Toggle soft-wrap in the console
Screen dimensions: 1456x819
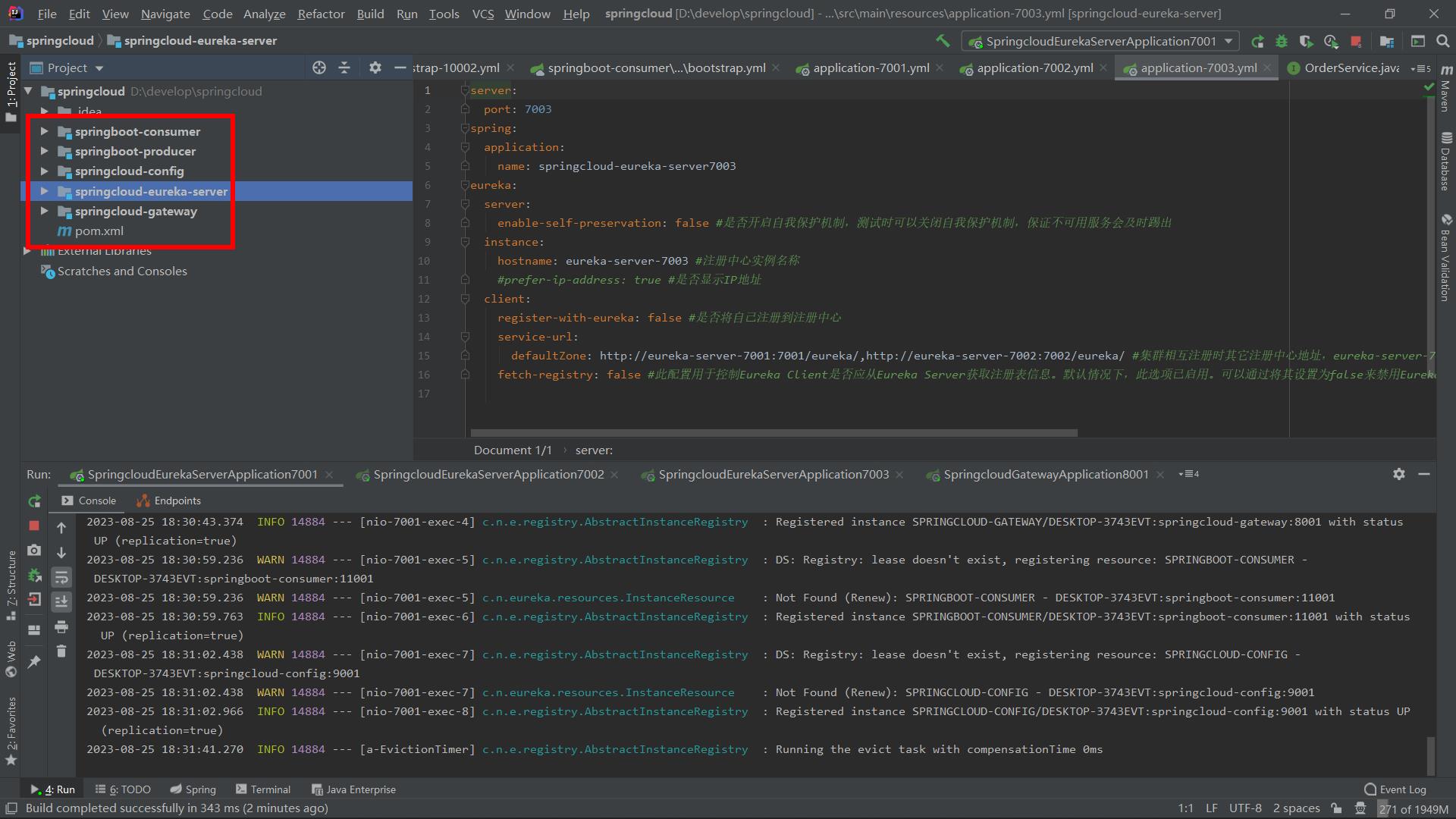coord(61,577)
